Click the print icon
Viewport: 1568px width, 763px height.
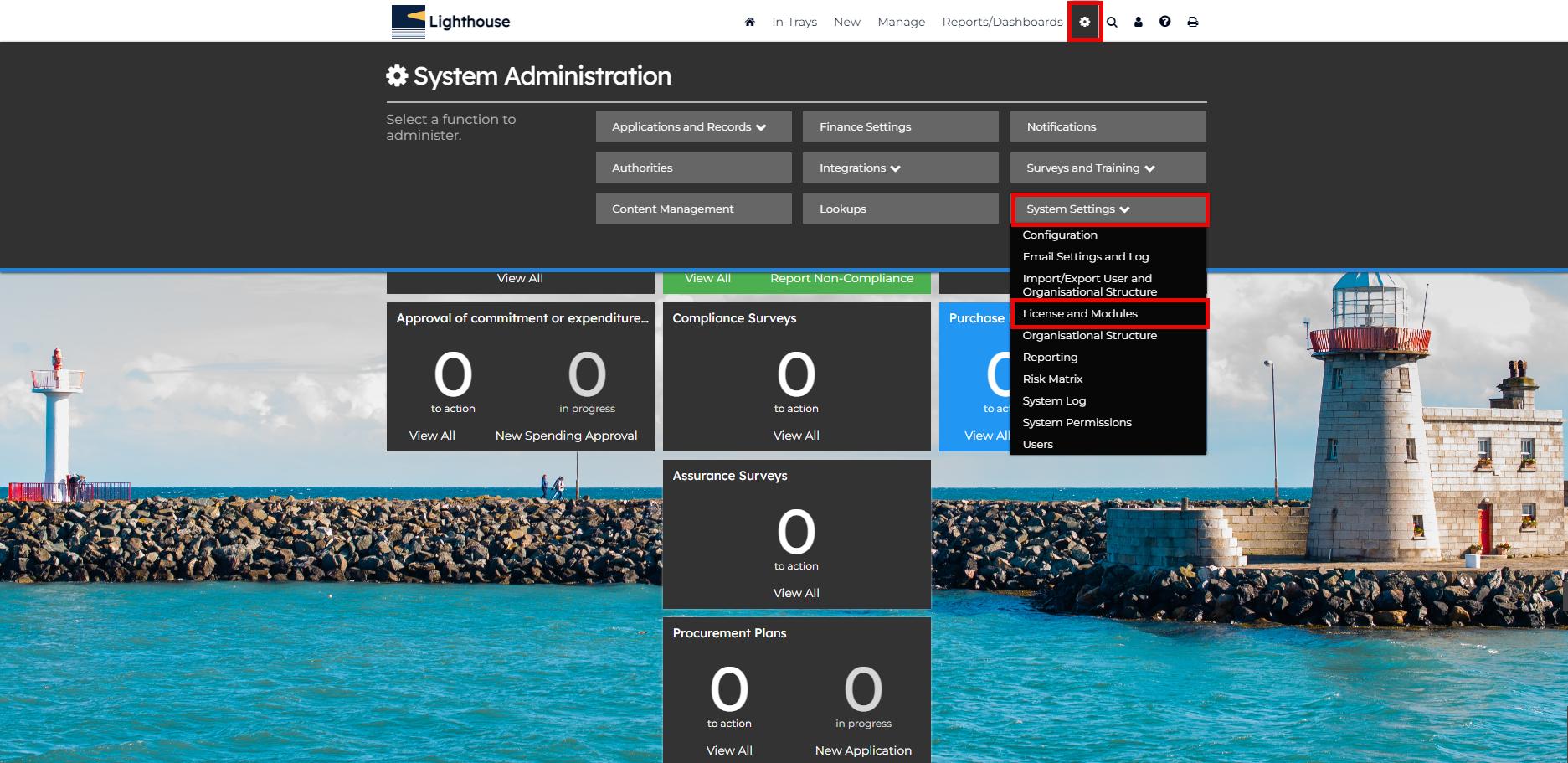(x=1192, y=22)
